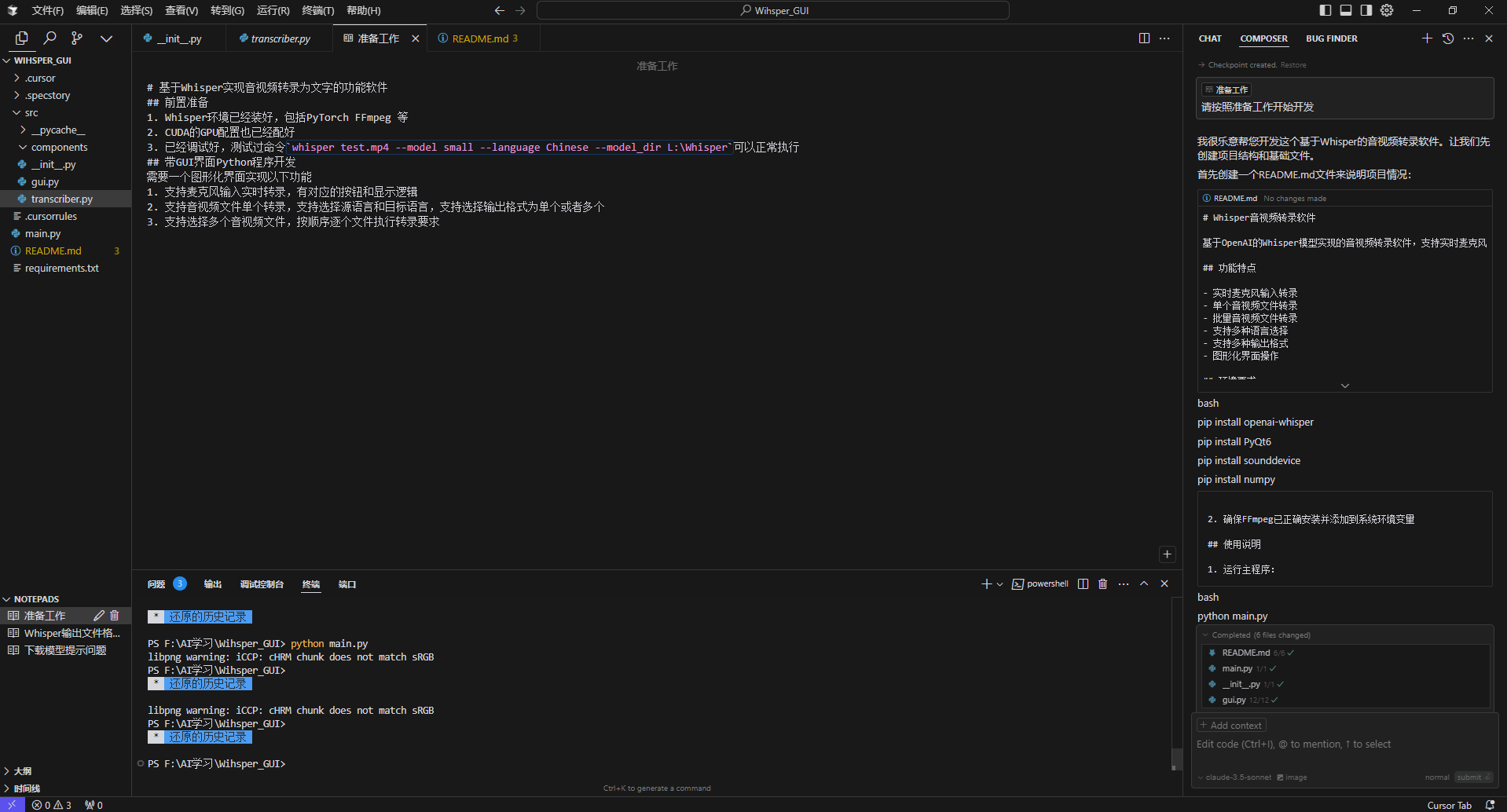Open the 运行(R) menu
Screen dimensions: 1507x812
click(273, 10)
